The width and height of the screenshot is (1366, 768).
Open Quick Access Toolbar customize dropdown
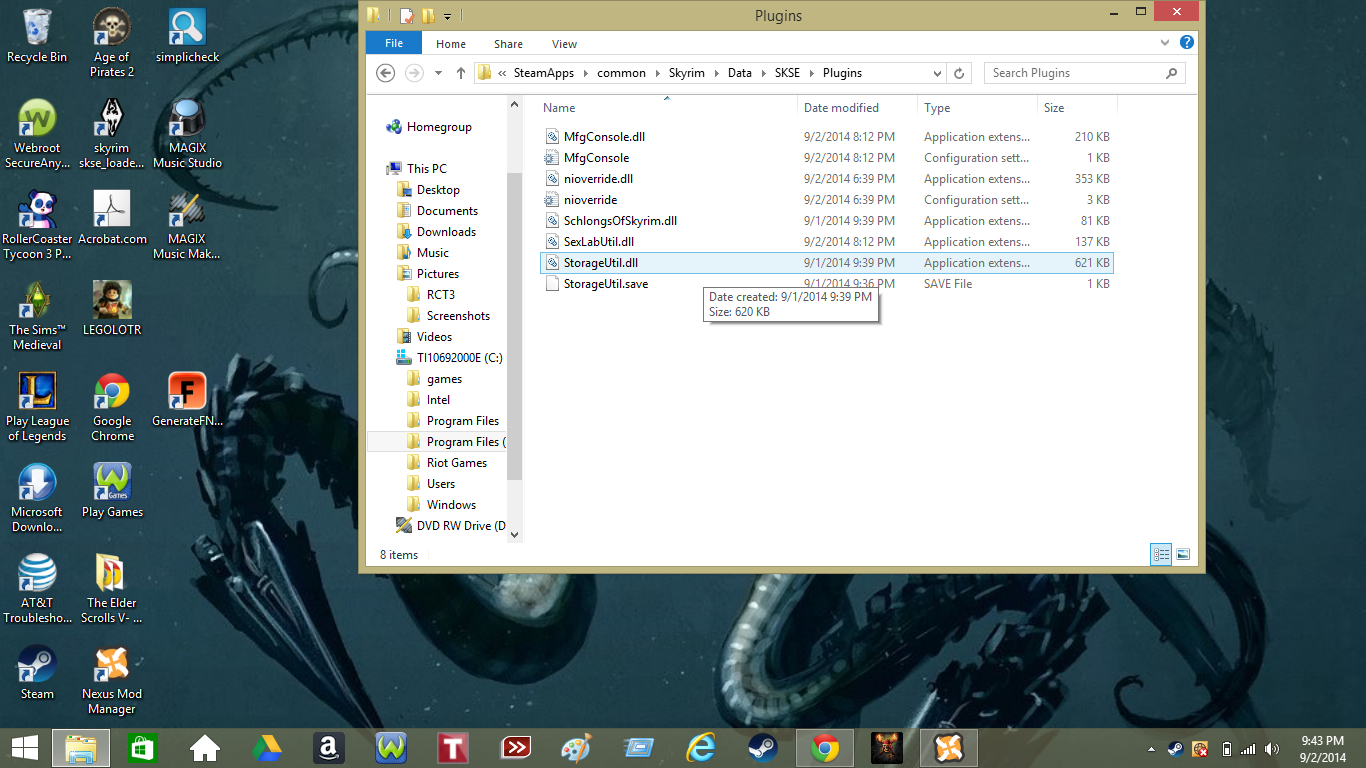point(448,16)
